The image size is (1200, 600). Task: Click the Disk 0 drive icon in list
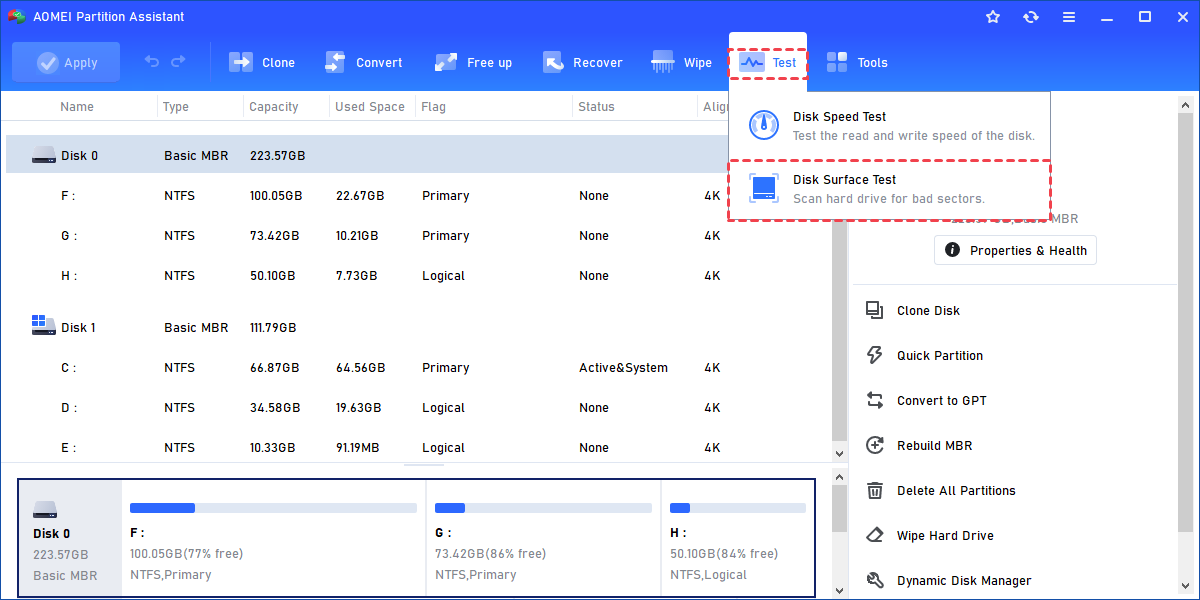[43, 156]
